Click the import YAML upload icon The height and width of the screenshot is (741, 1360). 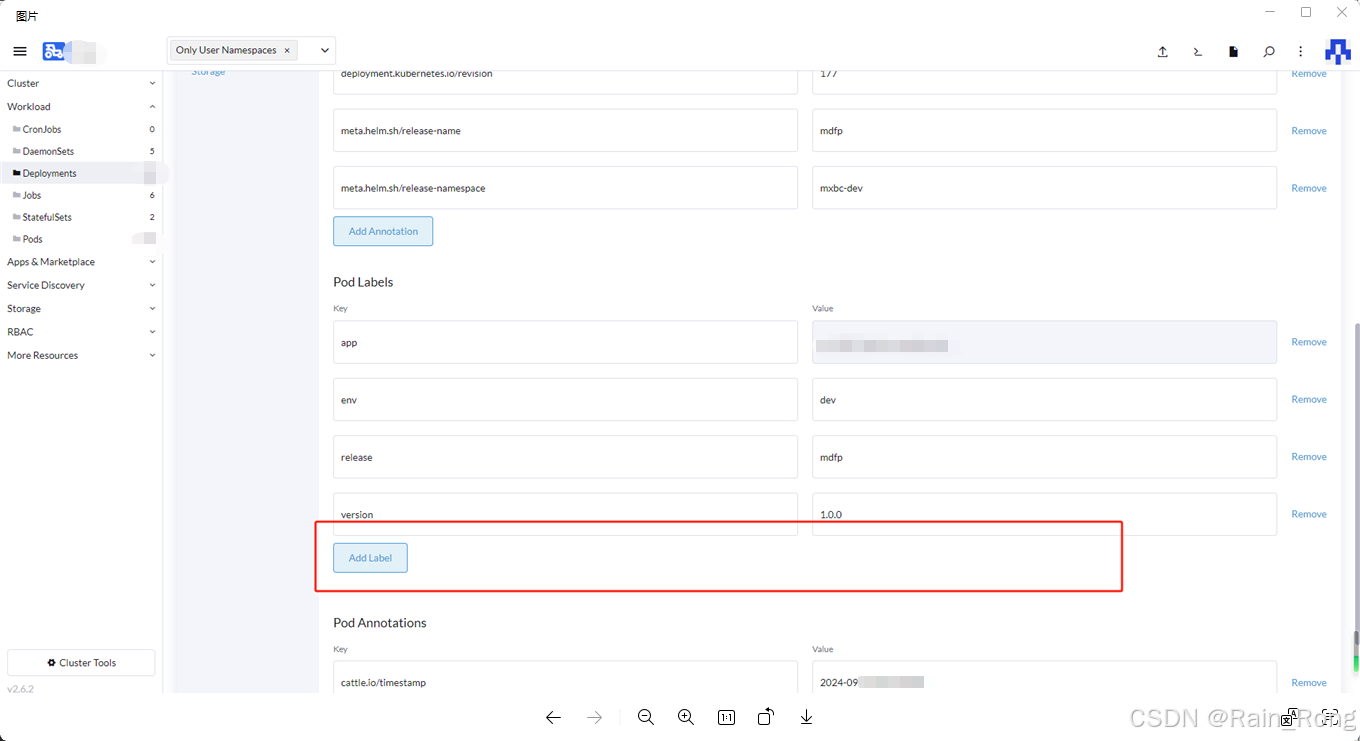[x=1162, y=51]
